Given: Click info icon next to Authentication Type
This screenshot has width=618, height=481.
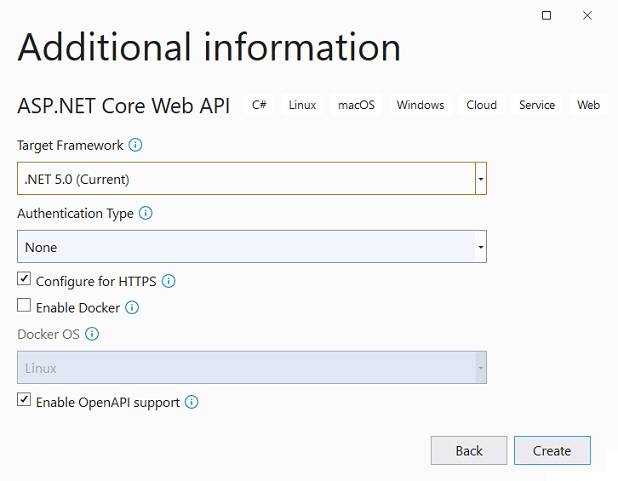Looking at the screenshot, I should pos(146,213).
